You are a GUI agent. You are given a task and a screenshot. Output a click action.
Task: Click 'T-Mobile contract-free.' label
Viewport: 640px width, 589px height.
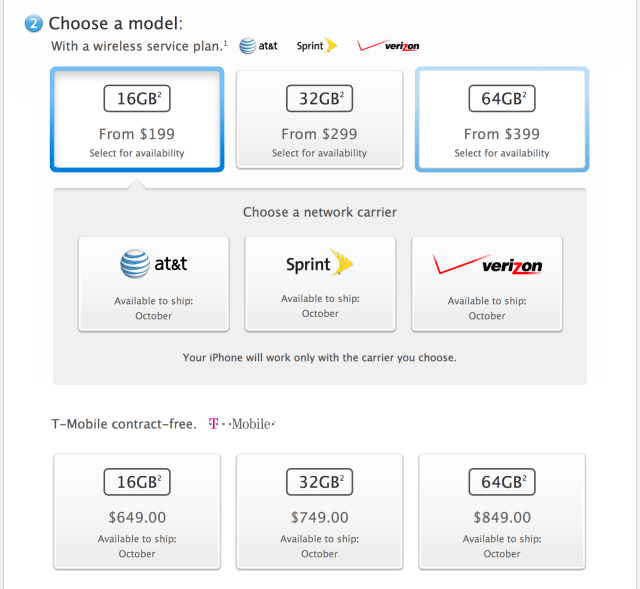pyautogui.click(x=123, y=424)
